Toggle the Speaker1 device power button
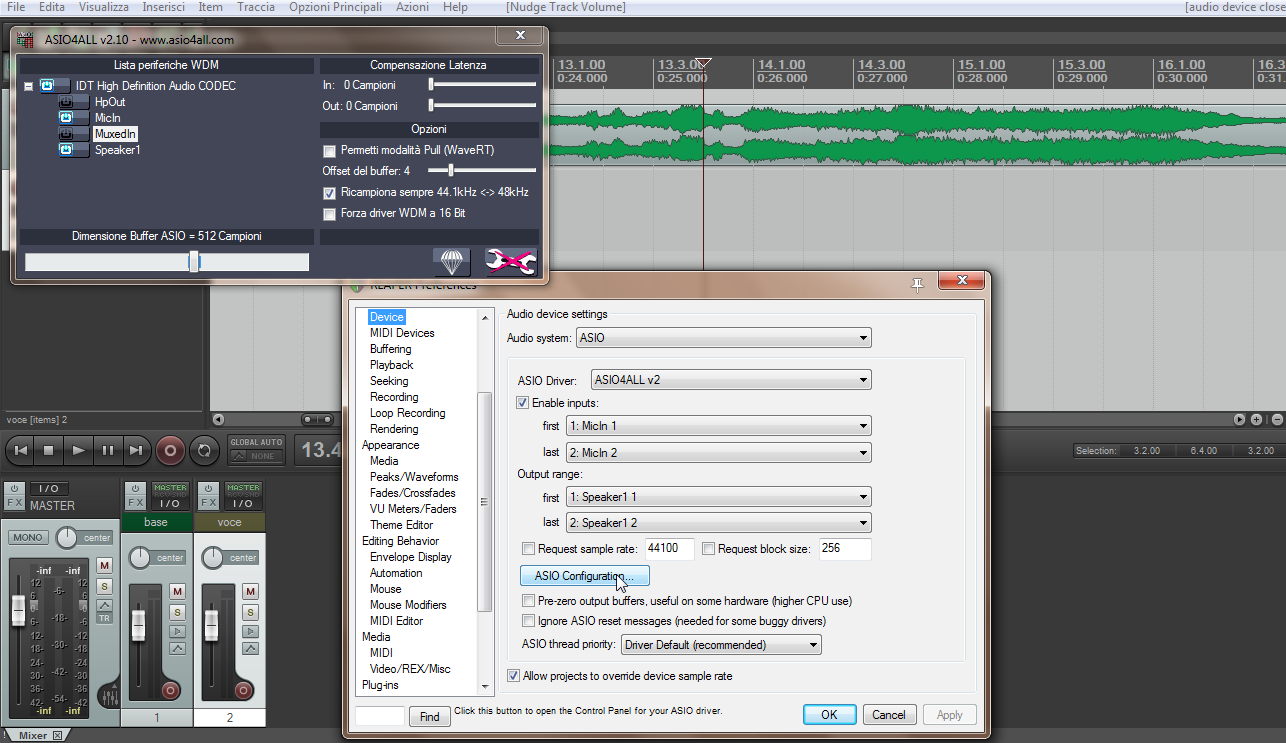The width and height of the screenshot is (1286, 743). click(x=73, y=150)
